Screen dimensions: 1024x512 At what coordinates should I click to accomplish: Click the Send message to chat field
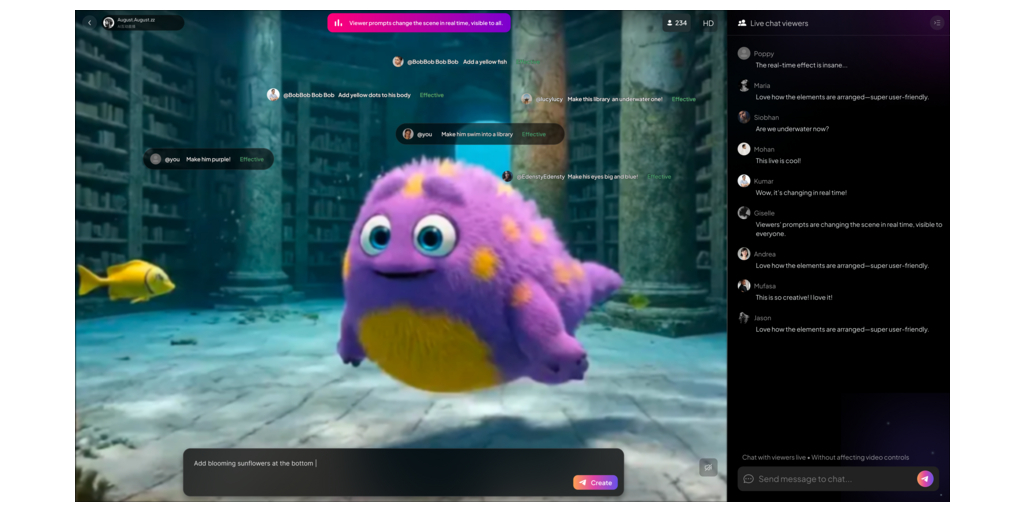[830, 479]
